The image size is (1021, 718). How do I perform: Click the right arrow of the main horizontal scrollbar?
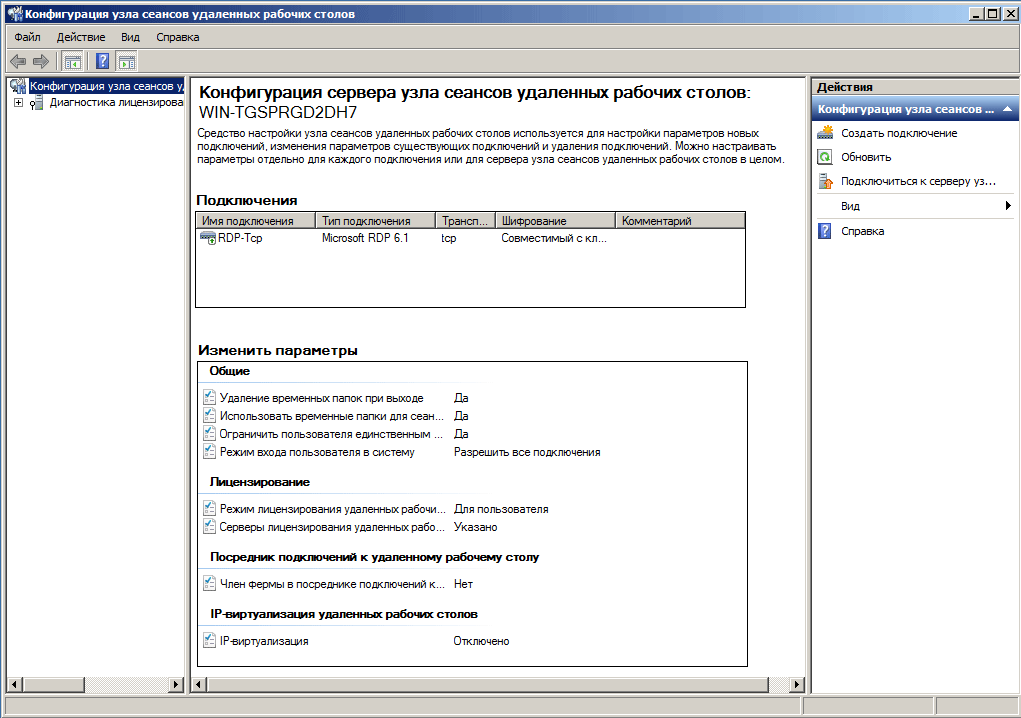(x=796, y=685)
